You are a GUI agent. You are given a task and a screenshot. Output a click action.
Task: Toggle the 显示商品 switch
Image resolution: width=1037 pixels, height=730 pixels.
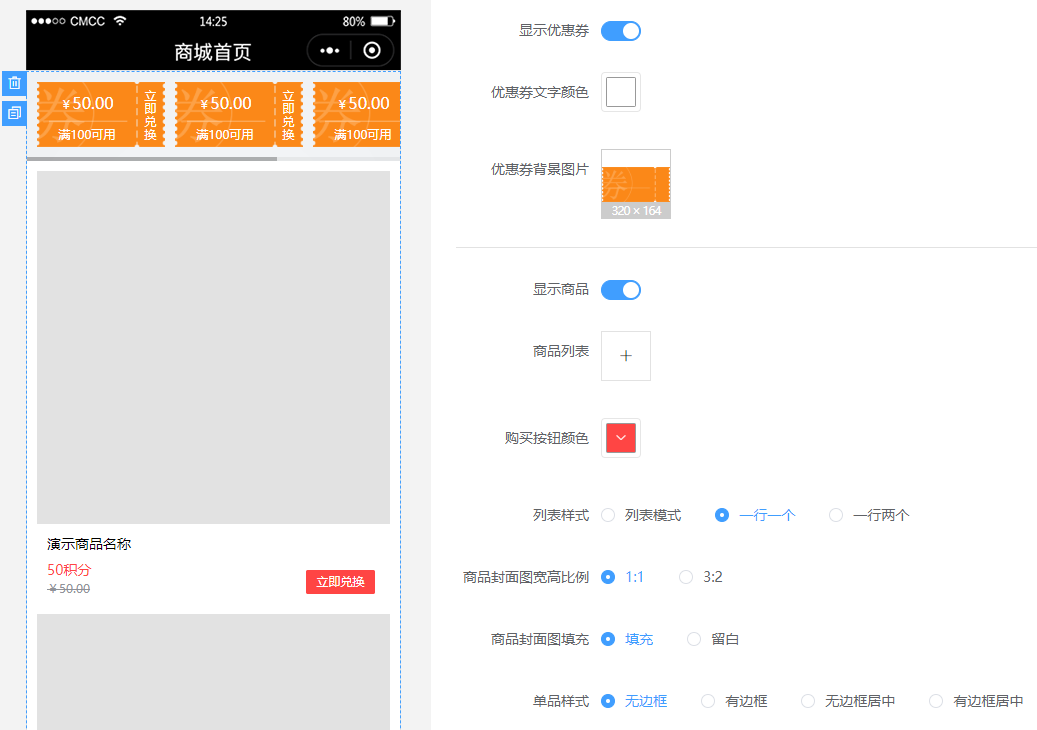click(620, 290)
